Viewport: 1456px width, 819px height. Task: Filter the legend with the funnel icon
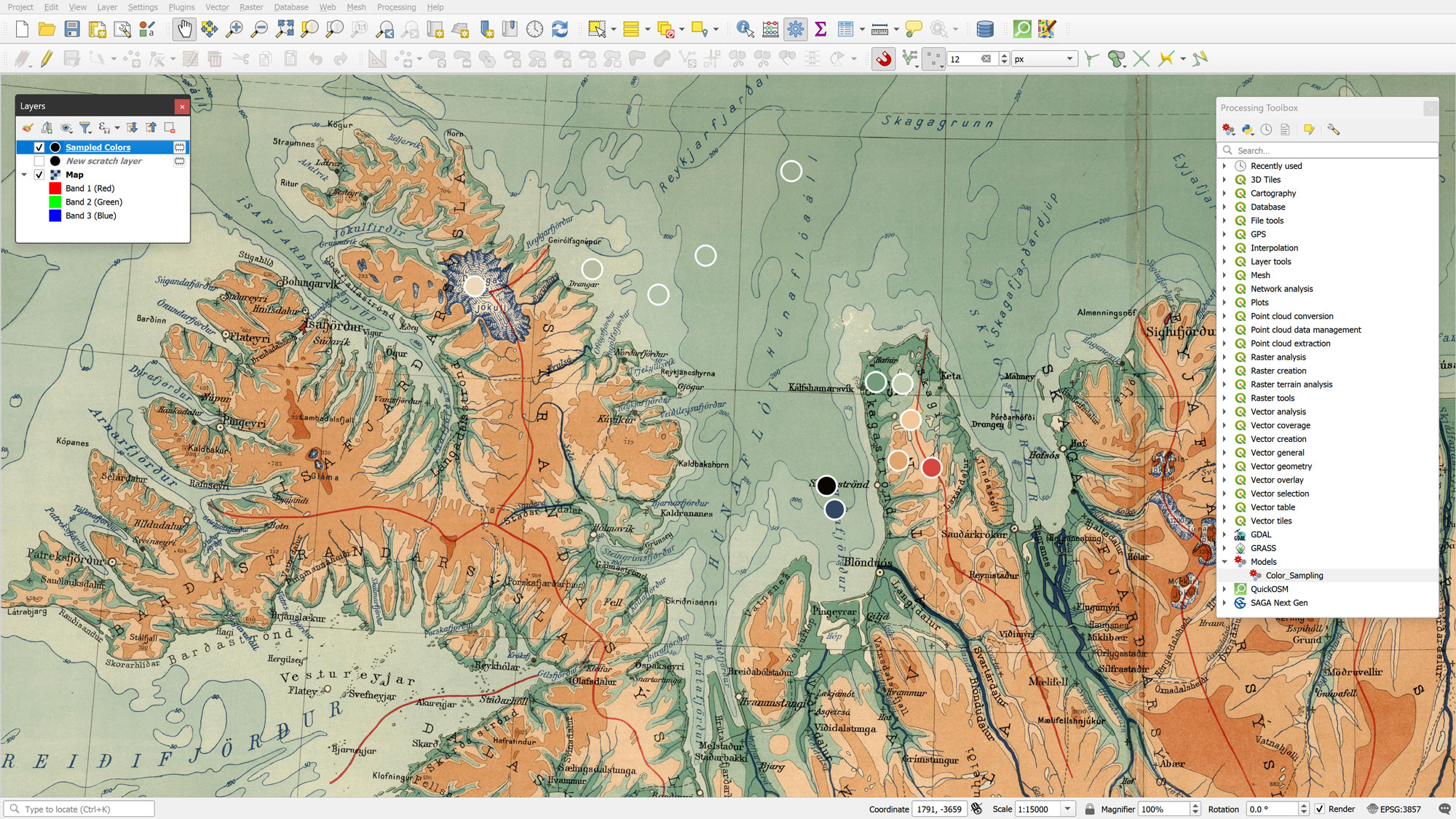tap(85, 128)
